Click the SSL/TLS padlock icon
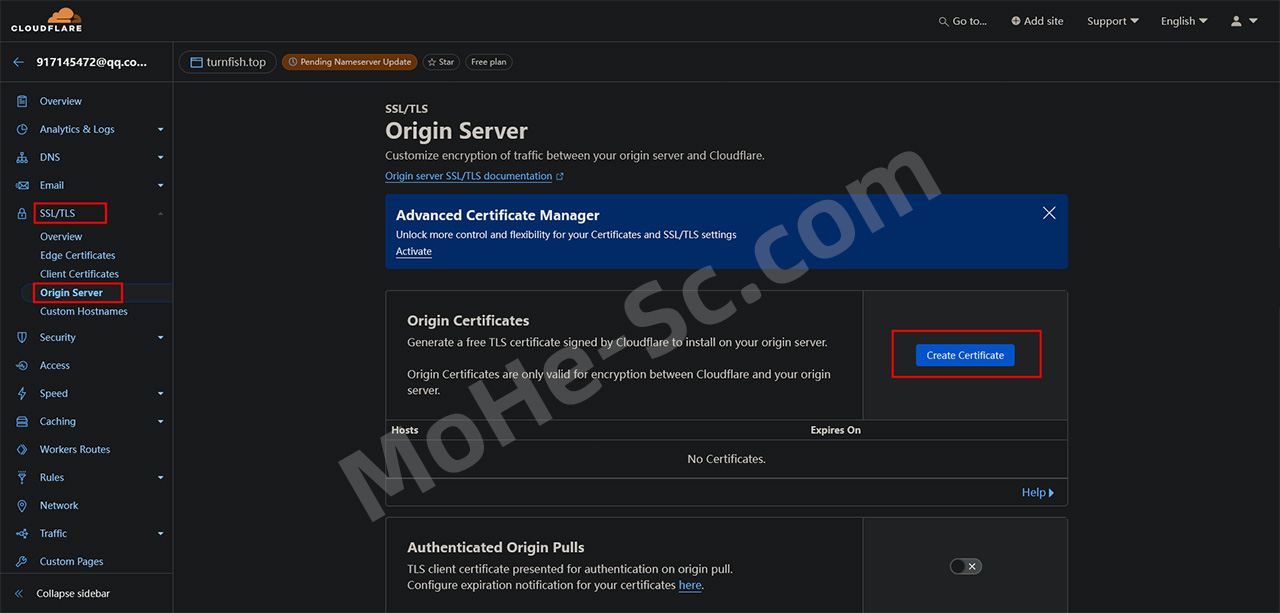 point(22,213)
